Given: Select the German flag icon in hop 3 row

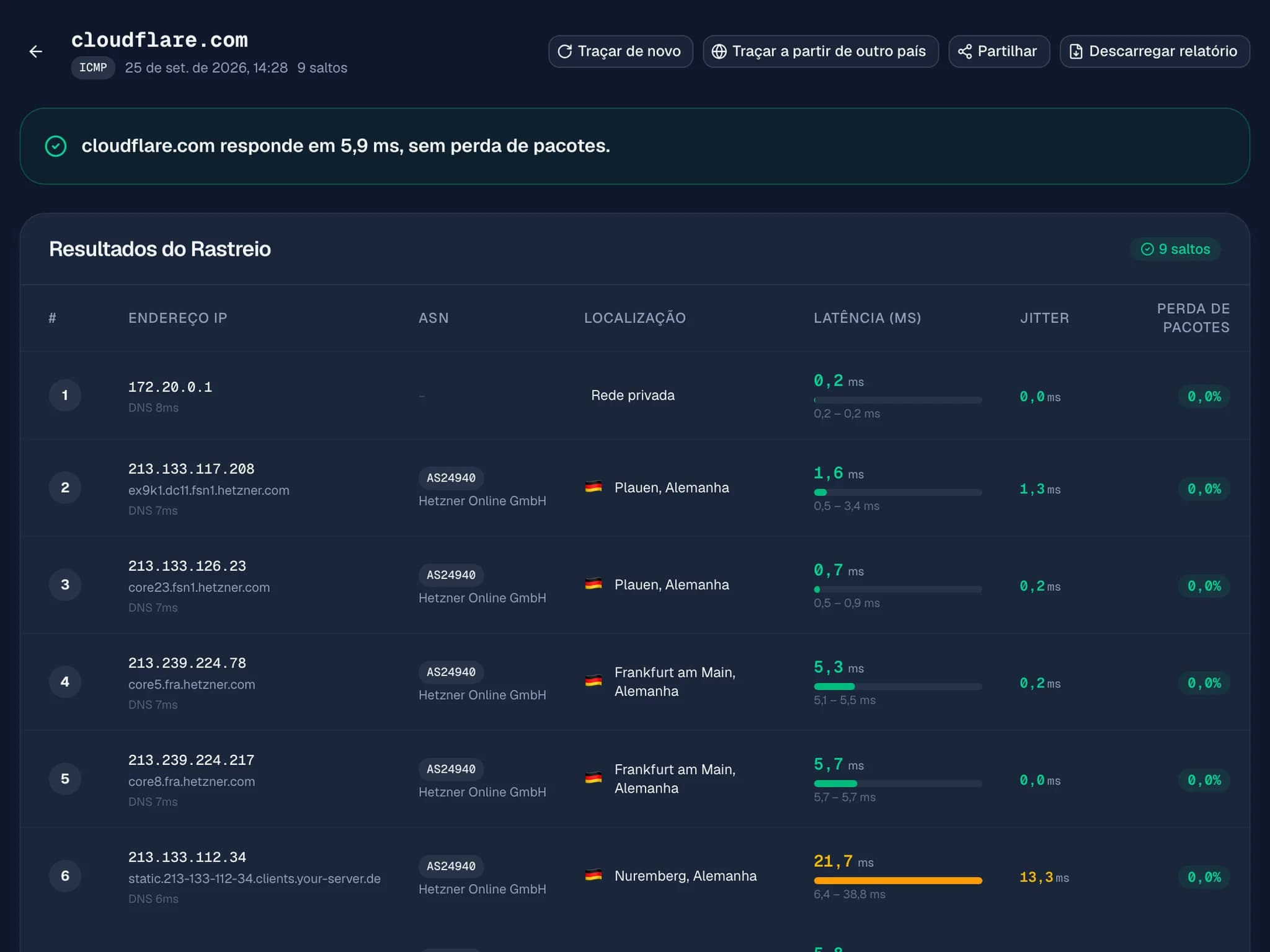Looking at the screenshot, I should click(x=593, y=584).
